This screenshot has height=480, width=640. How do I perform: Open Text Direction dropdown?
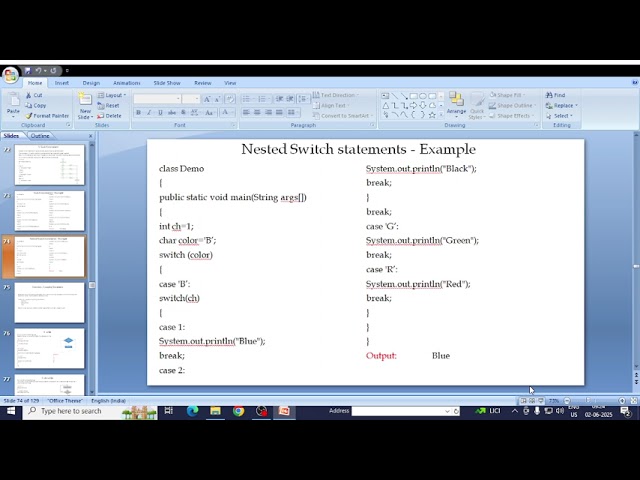pyautogui.click(x=336, y=95)
